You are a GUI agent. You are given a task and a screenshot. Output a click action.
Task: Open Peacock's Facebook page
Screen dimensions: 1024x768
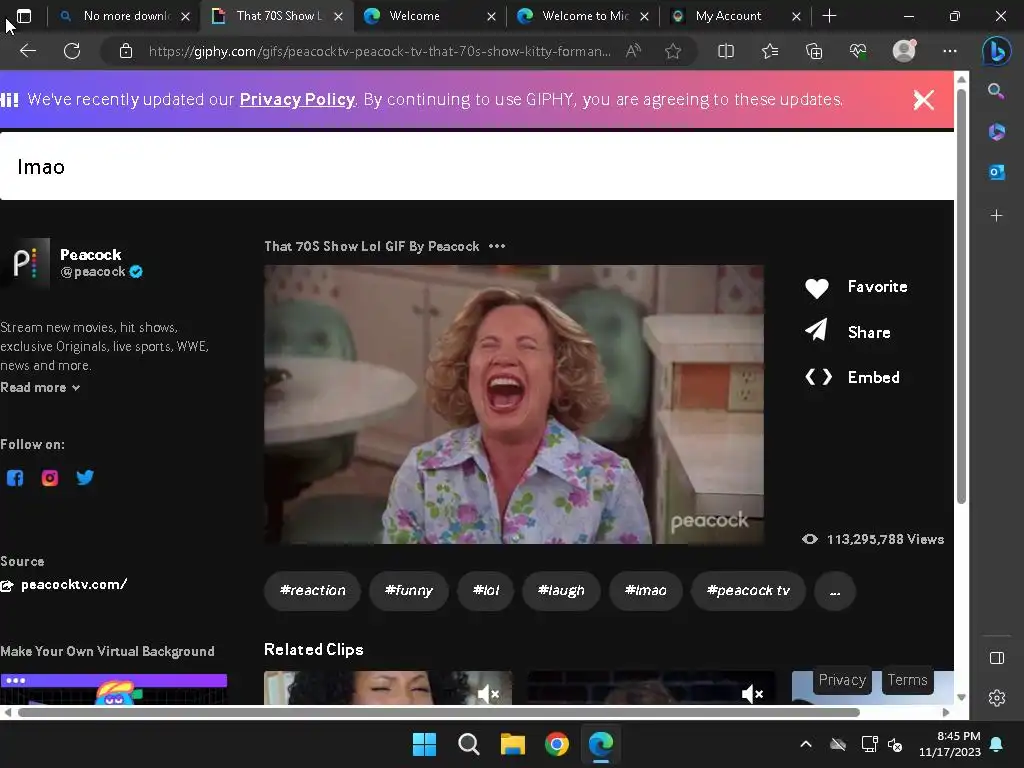pos(14,478)
